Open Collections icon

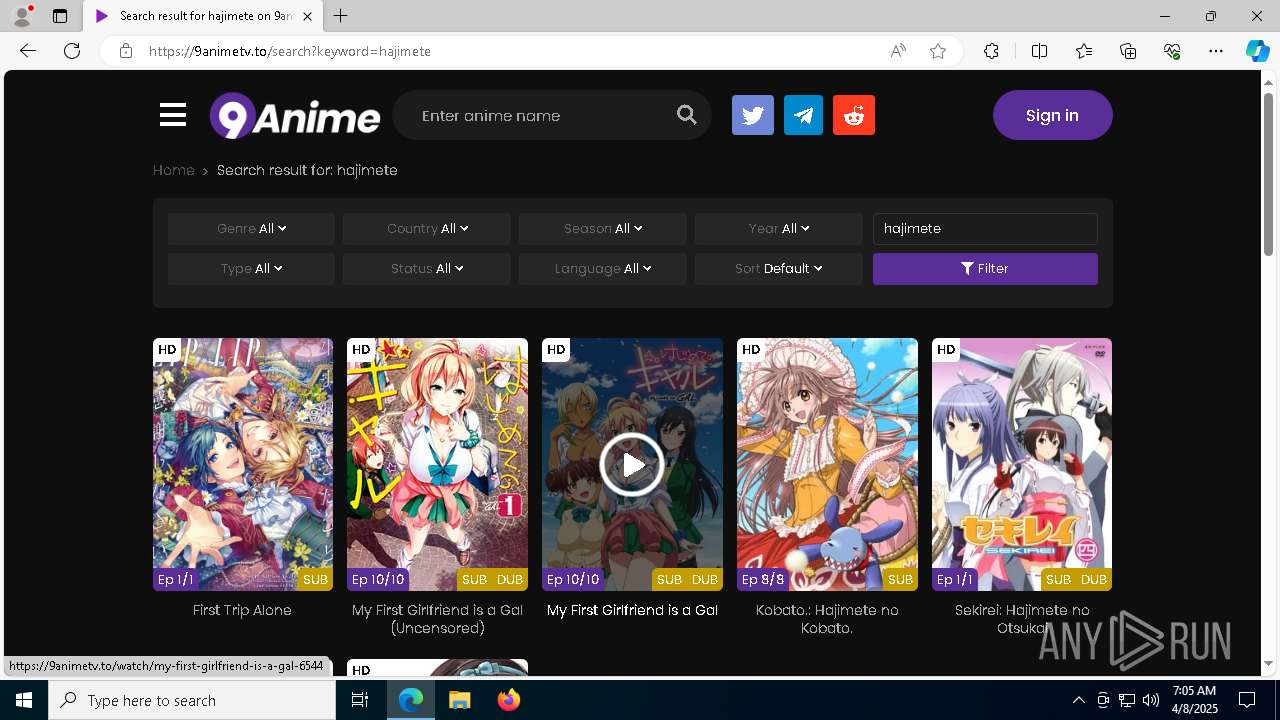(1128, 51)
